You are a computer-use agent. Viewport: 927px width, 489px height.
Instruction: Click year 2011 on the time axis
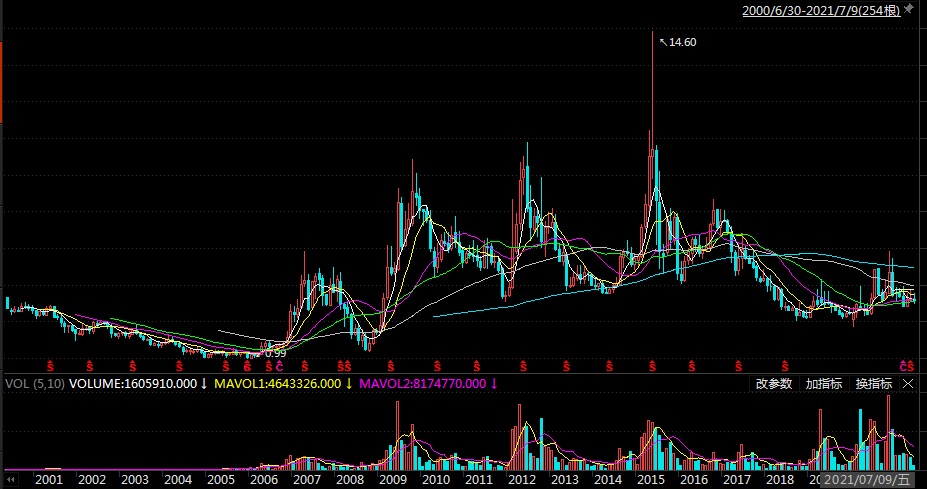(479, 480)
